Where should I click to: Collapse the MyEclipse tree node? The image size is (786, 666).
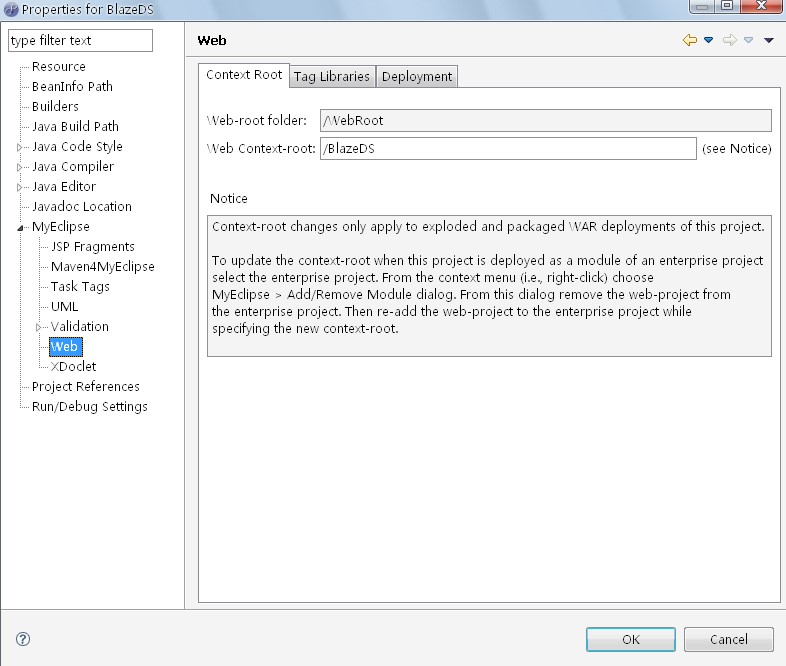click(20, 228)
